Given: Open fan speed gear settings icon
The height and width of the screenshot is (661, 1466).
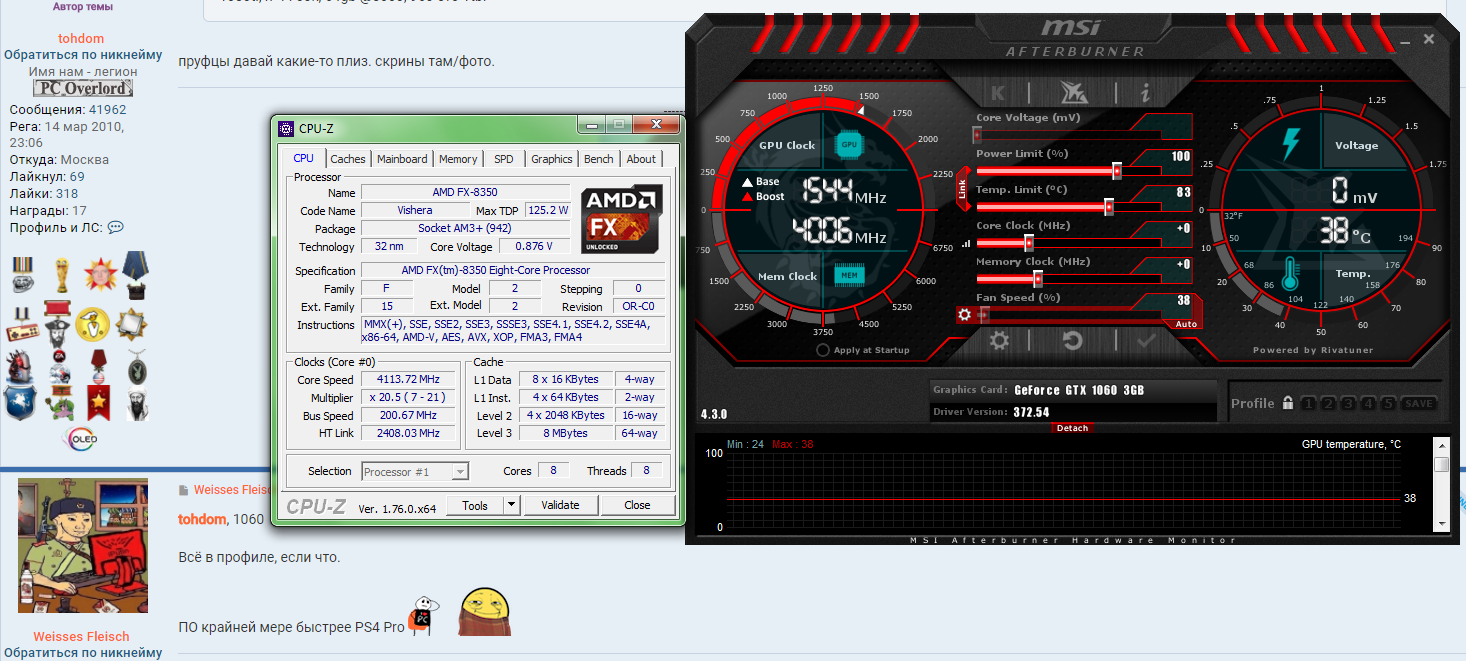Looking at the screenshot, I should pos(964,314).
